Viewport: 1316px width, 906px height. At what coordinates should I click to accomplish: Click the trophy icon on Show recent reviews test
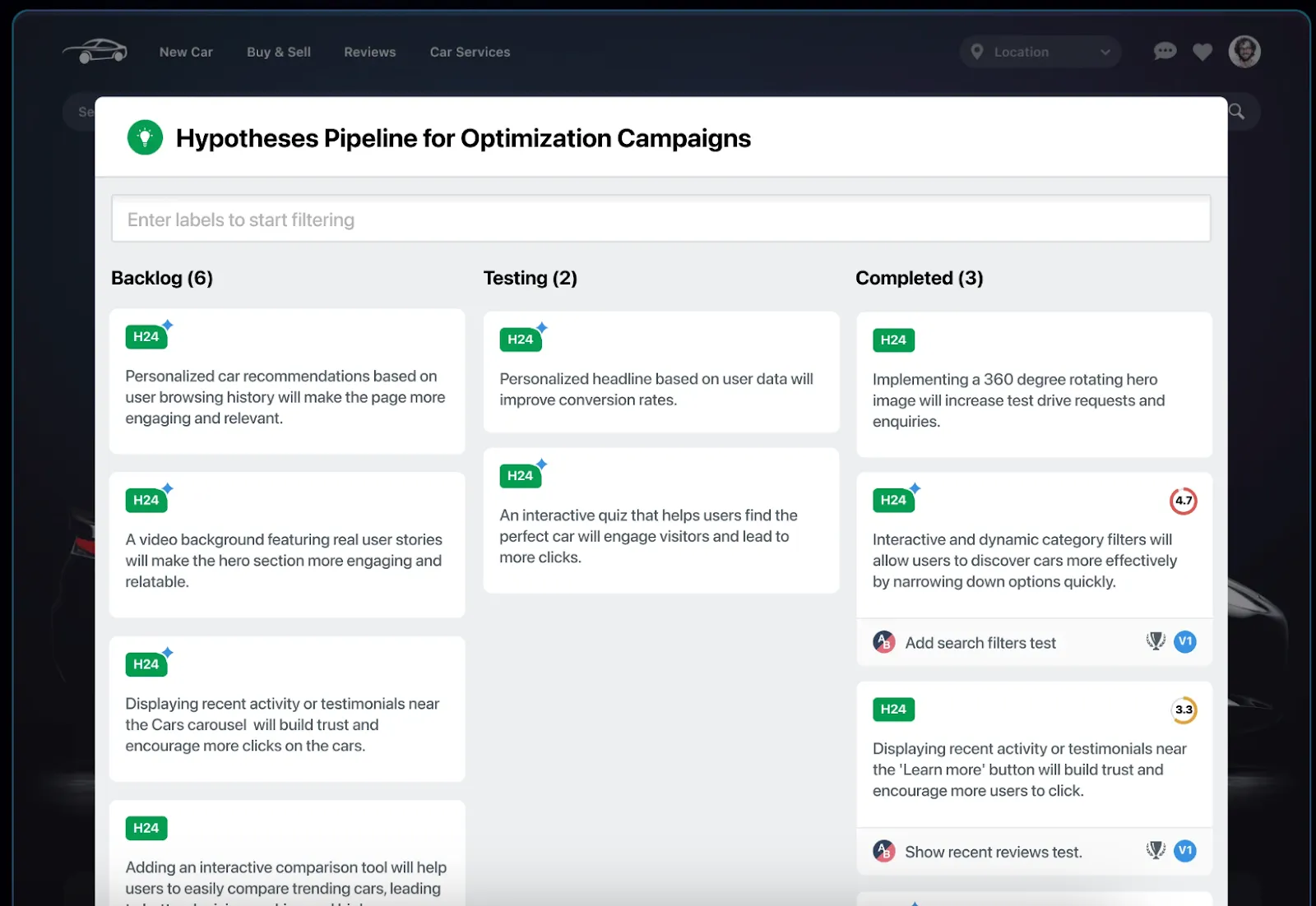[x=1156, y=852]
